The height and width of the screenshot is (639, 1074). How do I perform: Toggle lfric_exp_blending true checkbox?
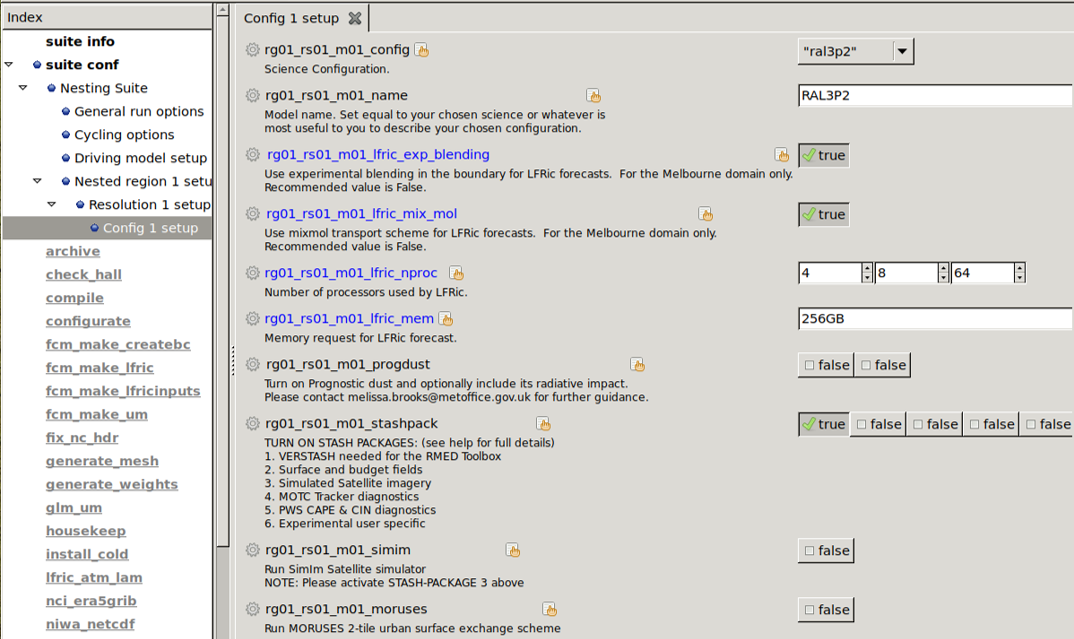(824, 155)
